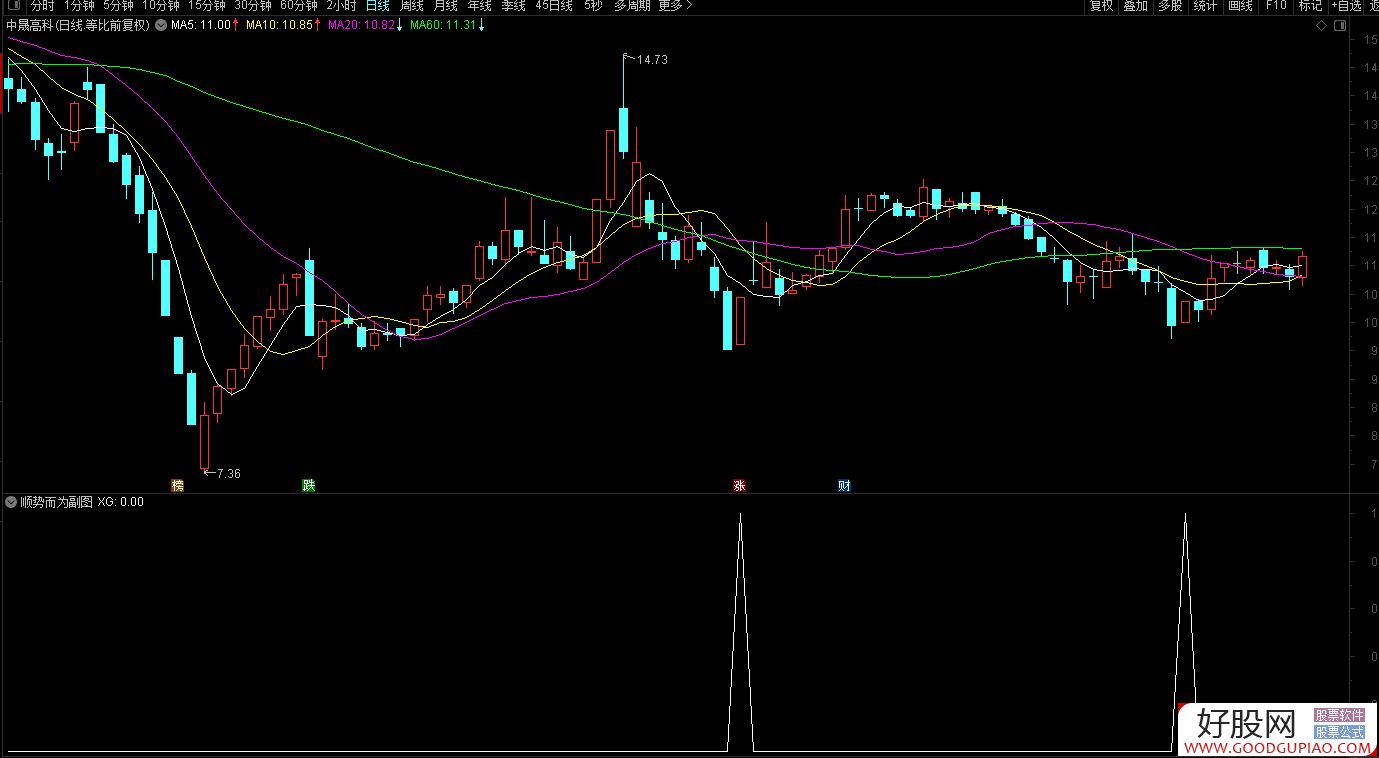This screenshot has width=1379, height=758.
Task: Click the 顺势而为副图 indicator name
Action: pyautogui.click(x=56, y=502)
